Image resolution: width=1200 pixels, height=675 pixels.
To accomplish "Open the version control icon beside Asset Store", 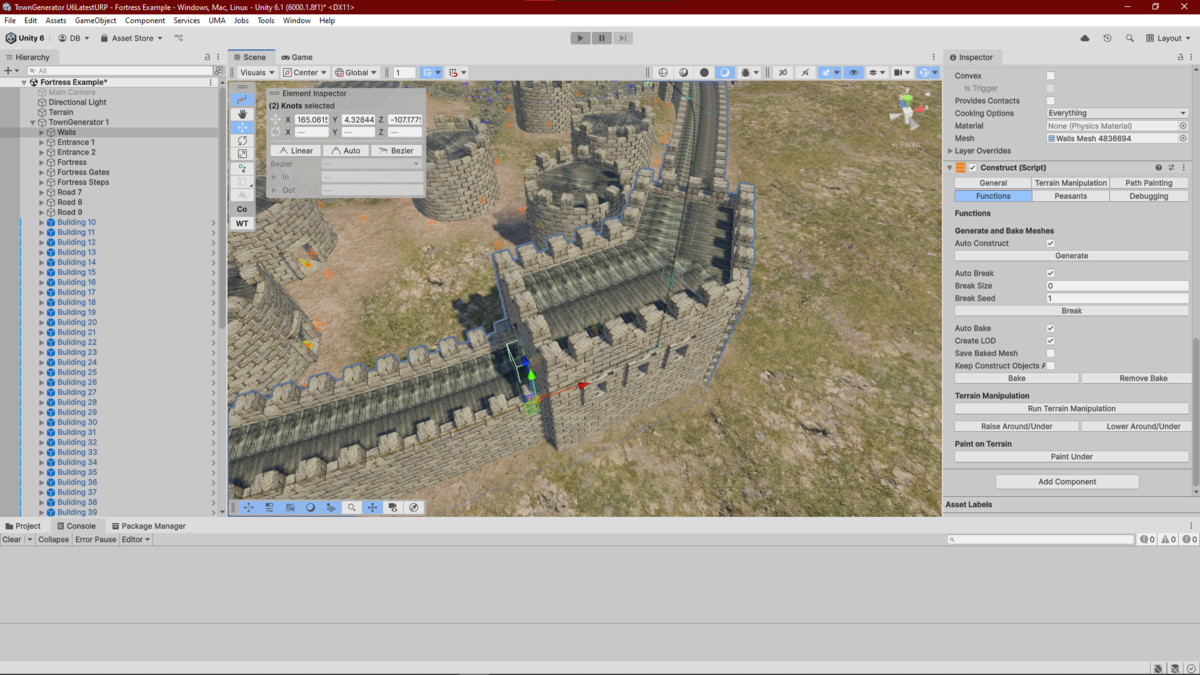I will (x=179, y=38).
